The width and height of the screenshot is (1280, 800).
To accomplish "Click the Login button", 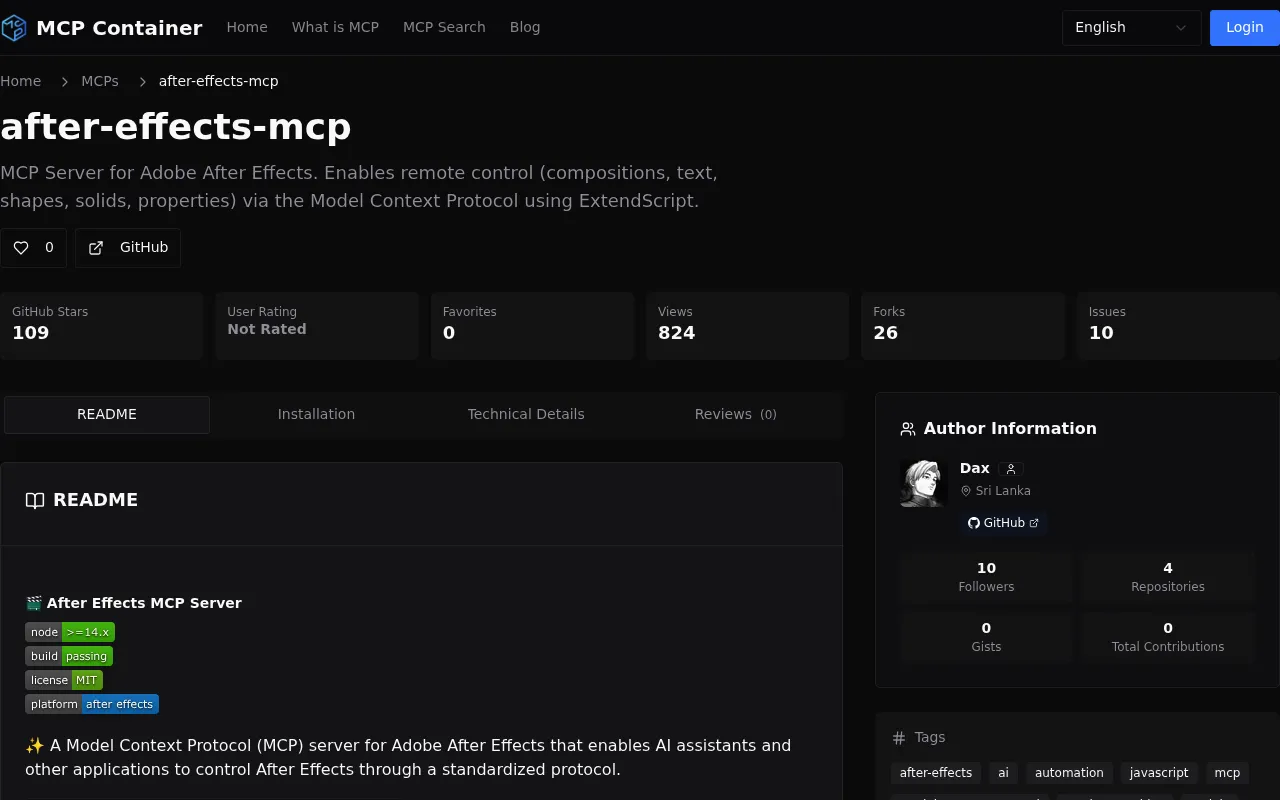I will [1245, 28].
